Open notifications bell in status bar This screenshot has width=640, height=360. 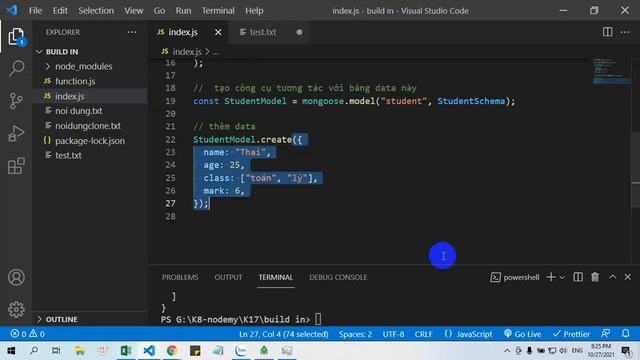point(625,333)
